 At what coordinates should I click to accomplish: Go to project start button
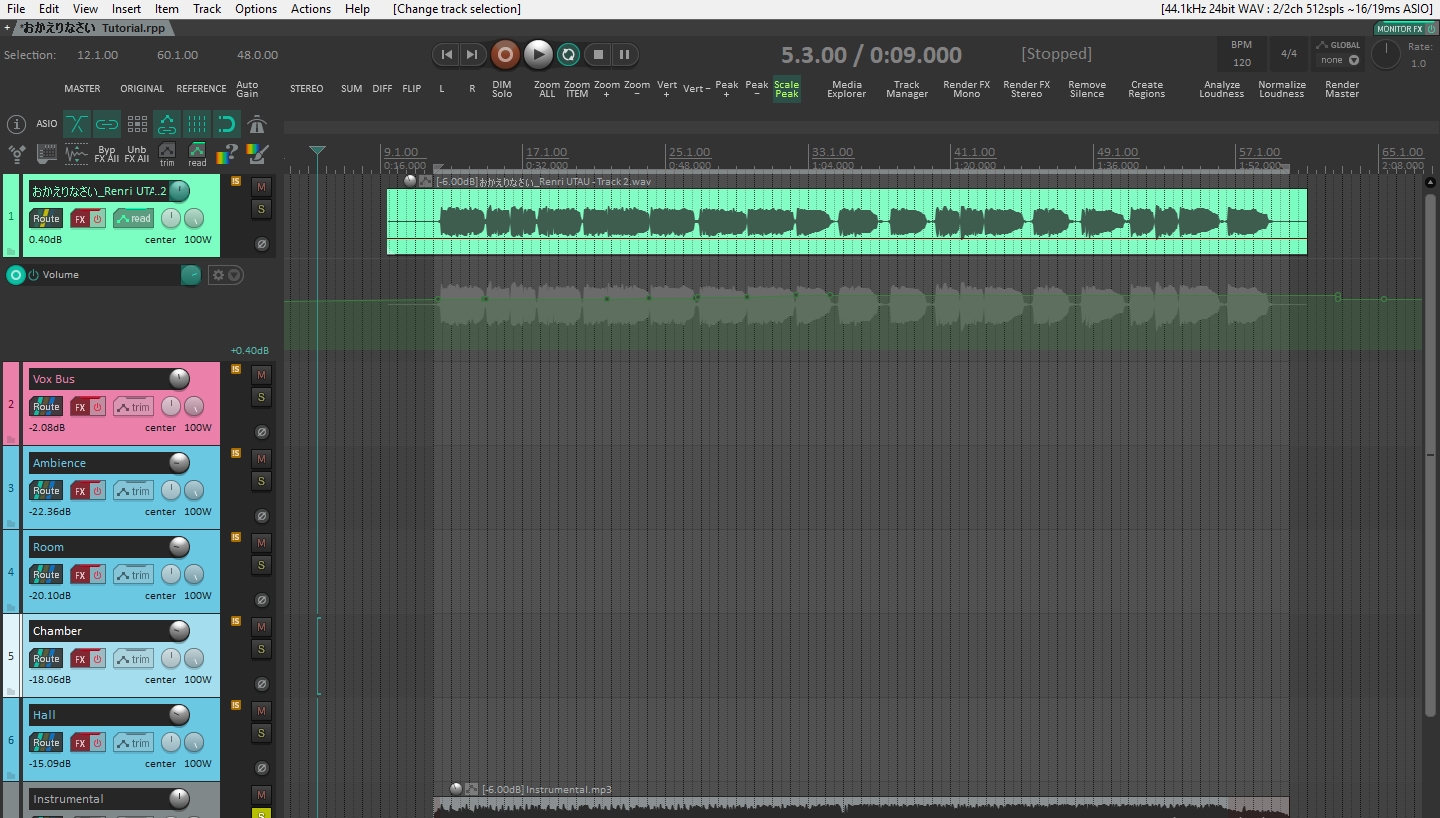[446, 54]
